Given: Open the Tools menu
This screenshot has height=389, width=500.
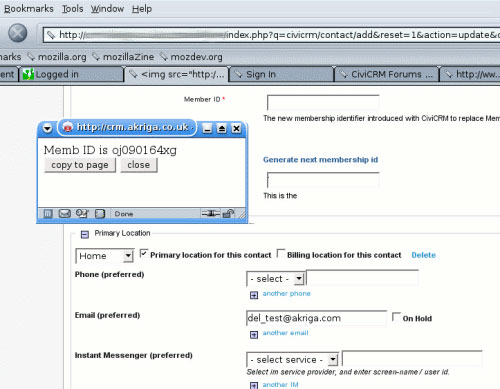Looking at the screenshot, I should click(72, 9).
